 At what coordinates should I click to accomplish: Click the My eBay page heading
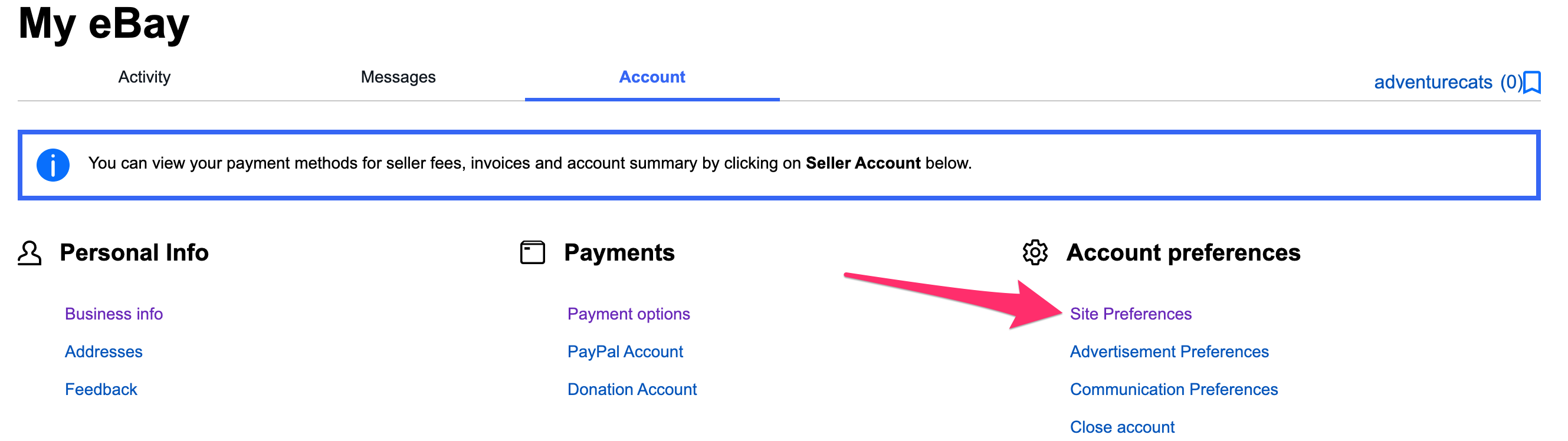click(104, 24)
